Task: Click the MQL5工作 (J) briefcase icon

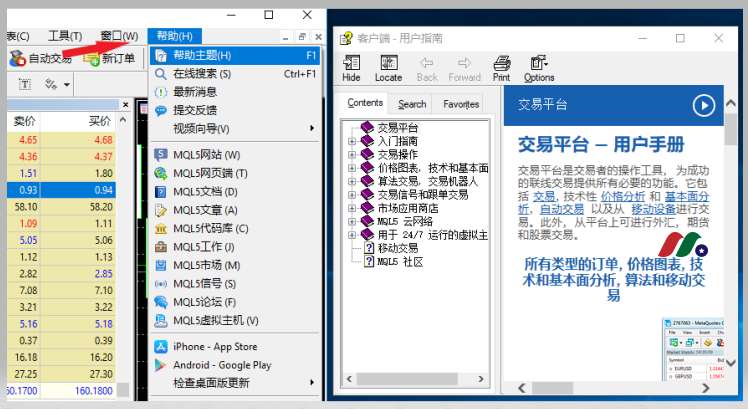Action: click(161, 247)
